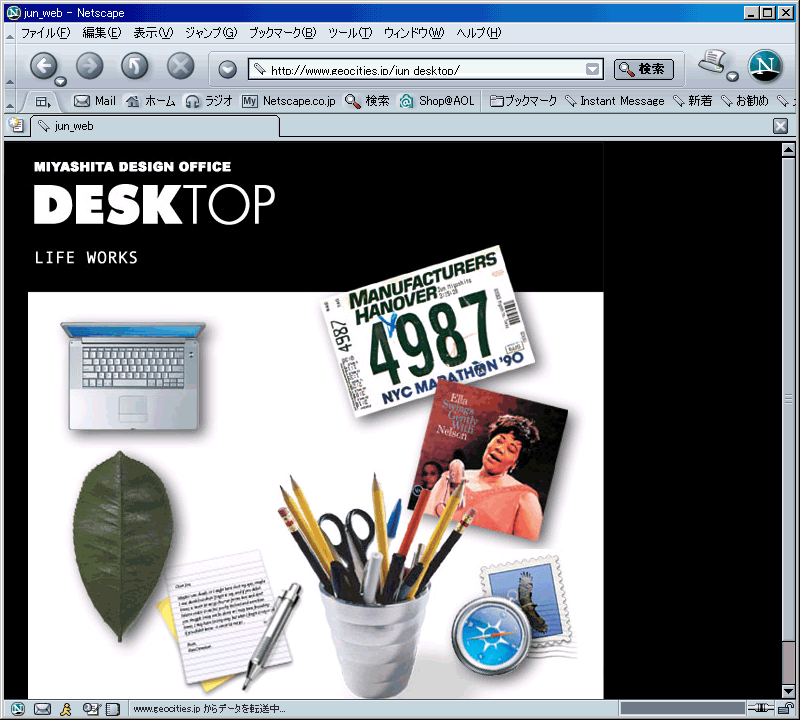The width and height of the screenshot is (800, 720).
Task: Open the Back button history dropdown arrow
Action: click(61, 81)
